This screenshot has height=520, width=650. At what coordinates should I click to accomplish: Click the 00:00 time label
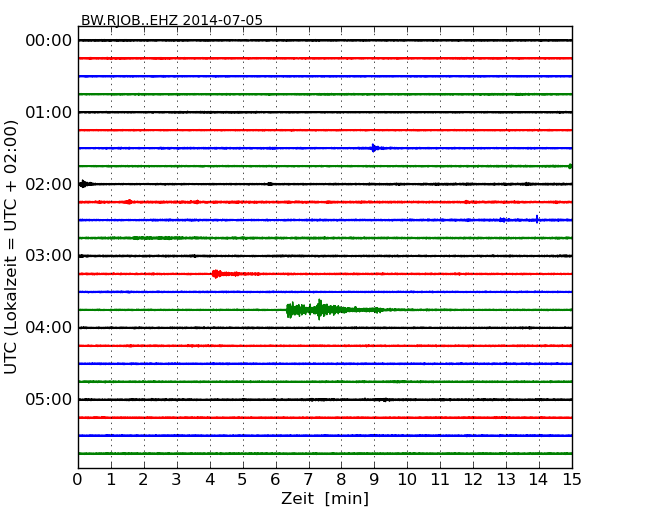click(x=49, y=41)
